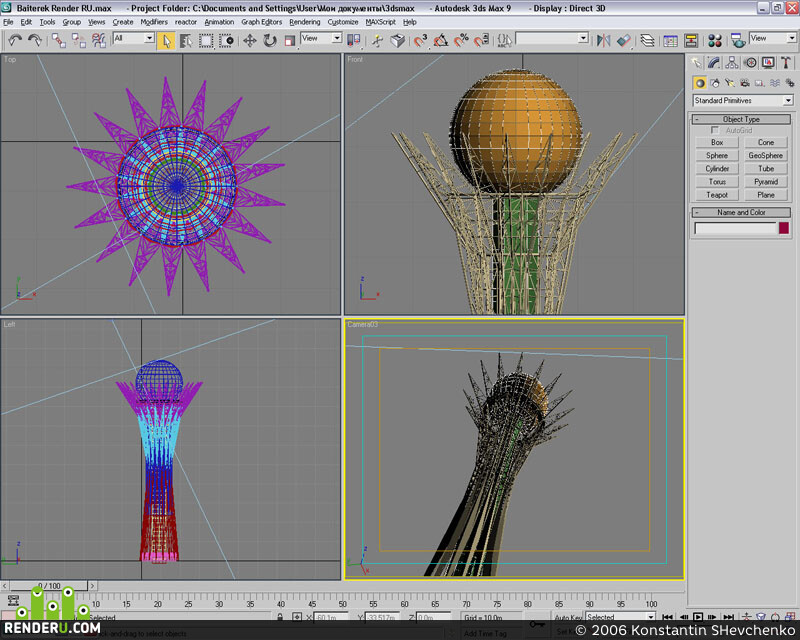Open the Material Editor icon

(x=715, y=41)
